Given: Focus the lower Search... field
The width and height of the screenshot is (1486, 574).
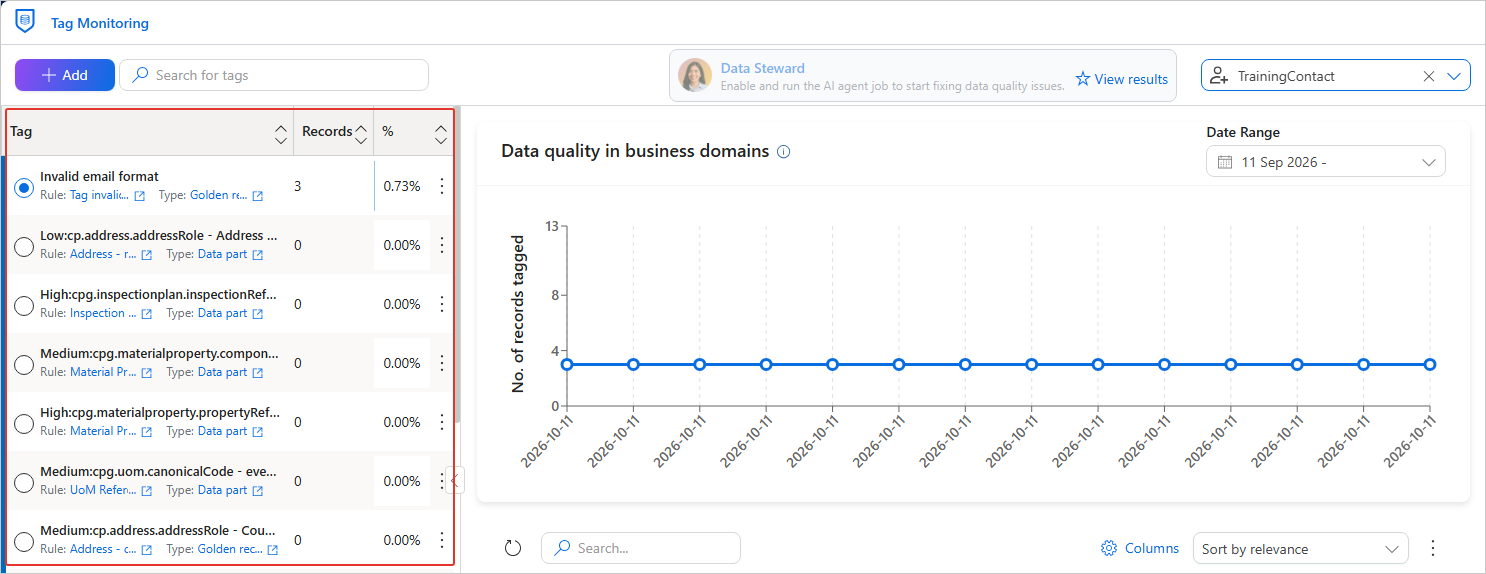Looking at the screenshot, I should (640, 548).
